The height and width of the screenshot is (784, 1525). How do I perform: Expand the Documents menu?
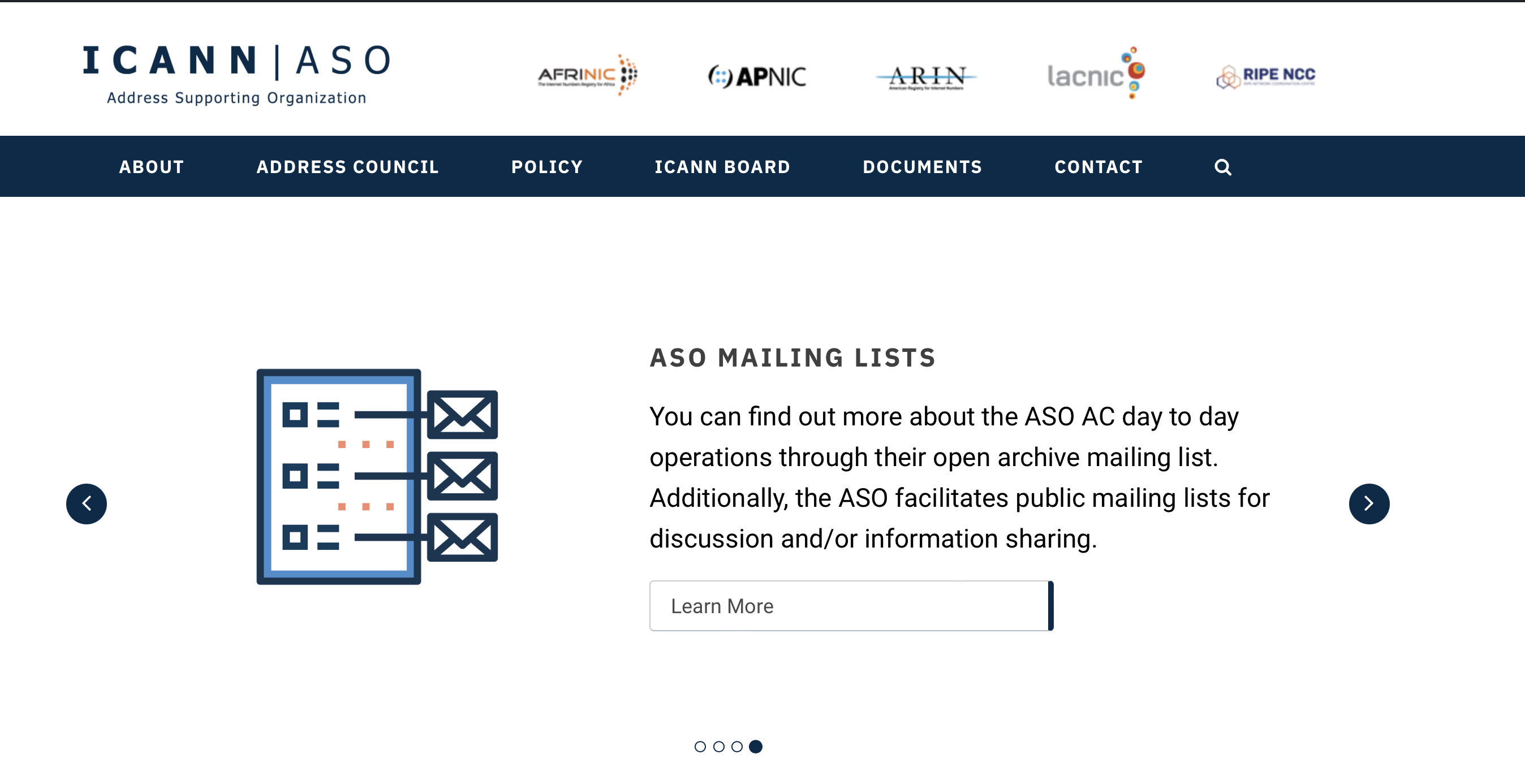pos(923,167)
